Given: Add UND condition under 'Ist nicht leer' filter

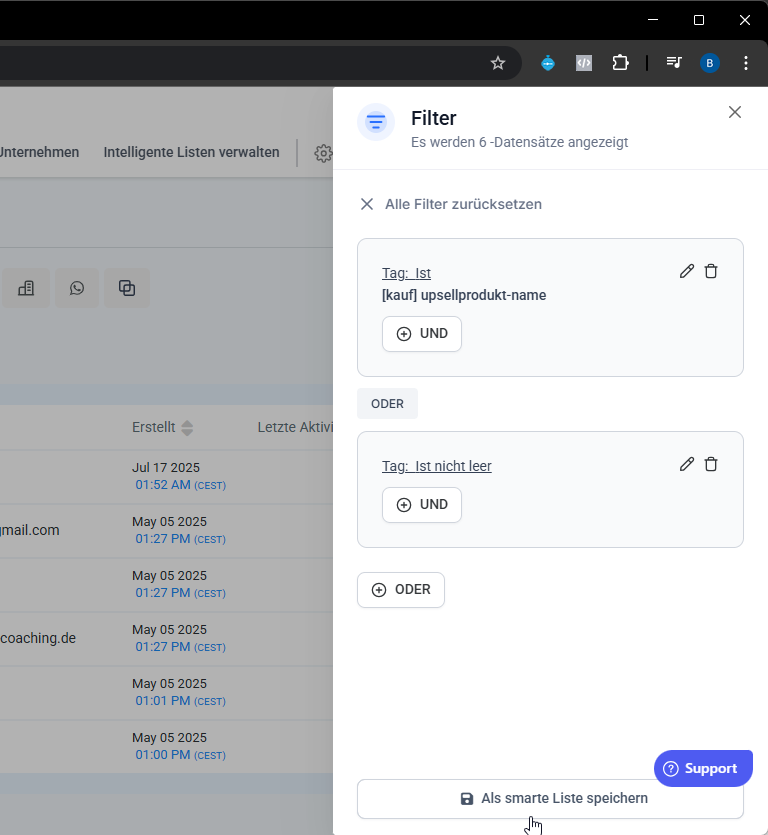Looking at the screenshot, I should pyautogui.click(x=422, y=505).
